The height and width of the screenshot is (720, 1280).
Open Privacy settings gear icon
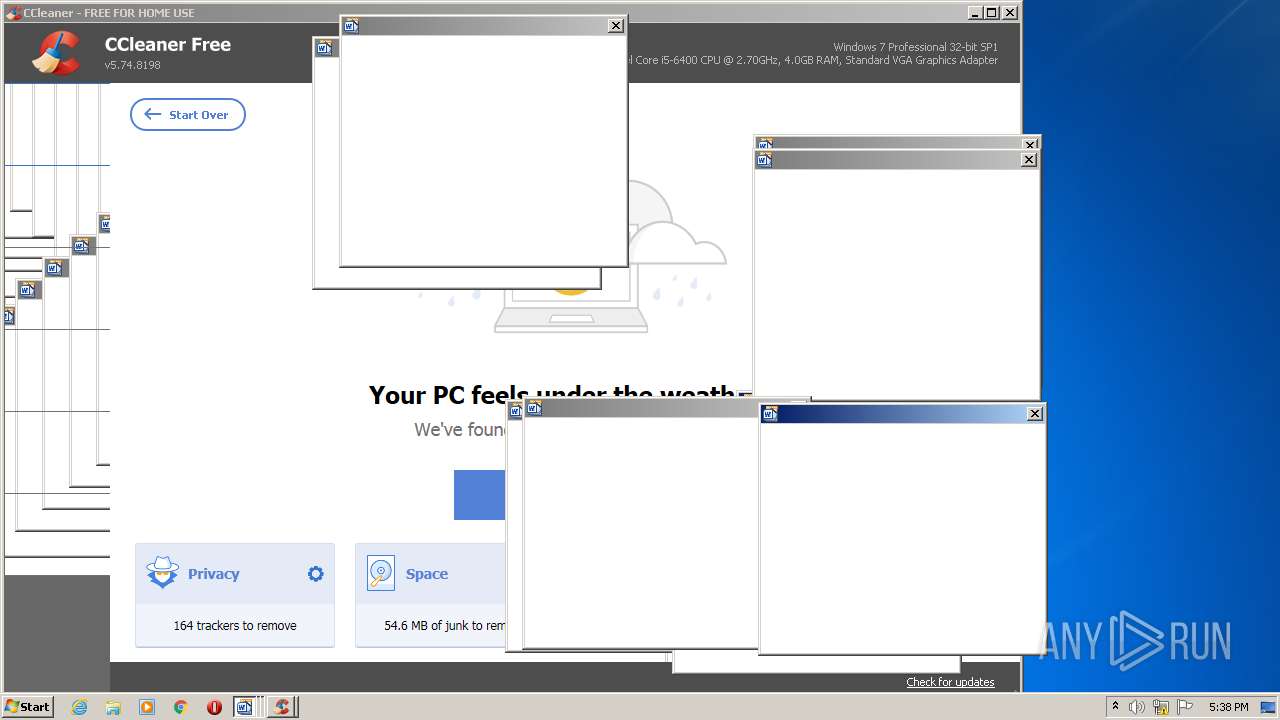(x=316, y=574)
